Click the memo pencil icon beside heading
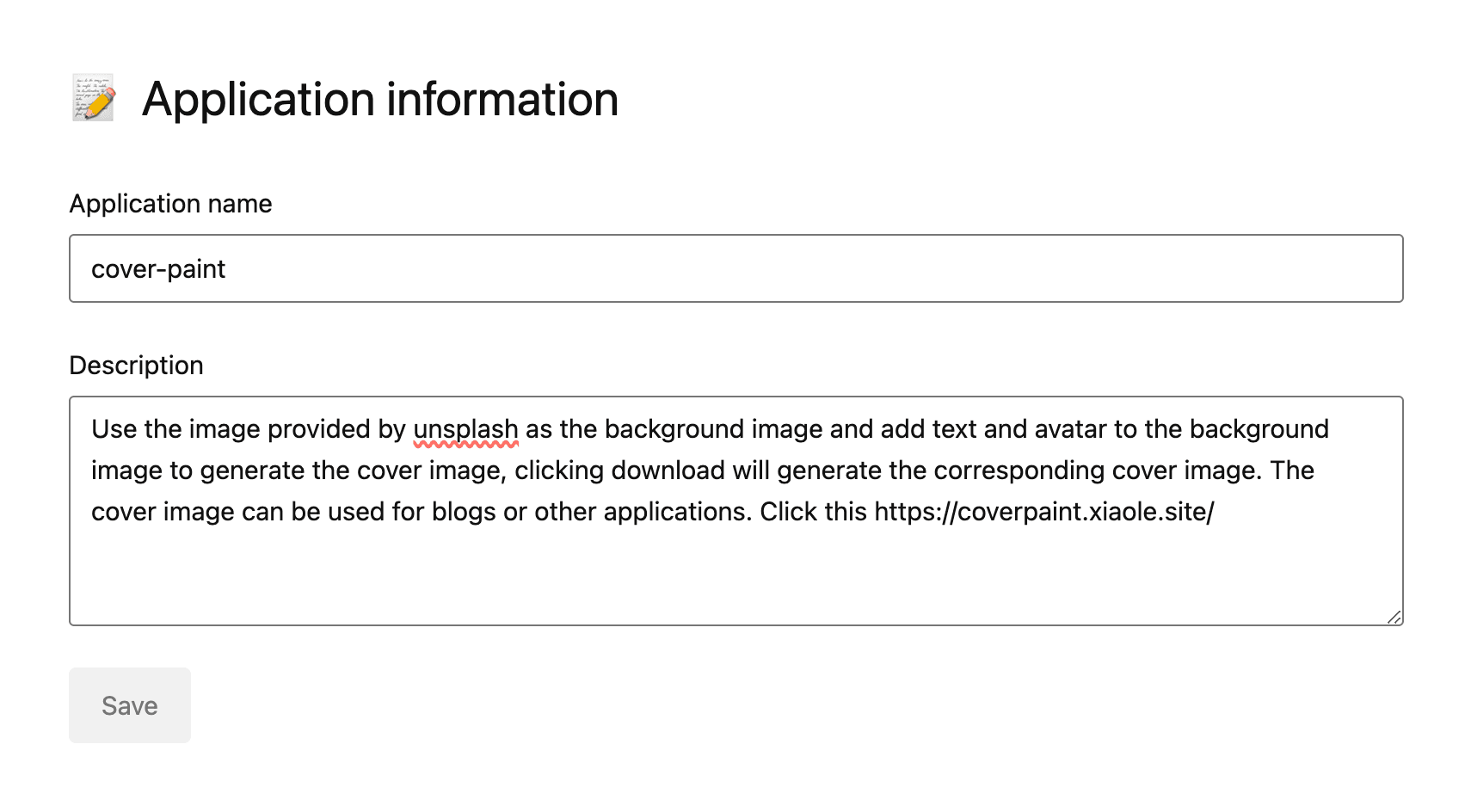Viewport: 1471px width, 812px height. 93,98
